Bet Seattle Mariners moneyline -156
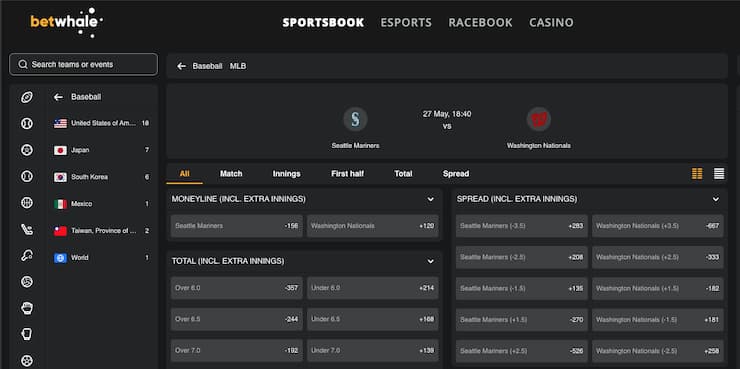Image resolution: width=740 pixels, height=369 pixels. pyautogui.click(x=236, y=226)
